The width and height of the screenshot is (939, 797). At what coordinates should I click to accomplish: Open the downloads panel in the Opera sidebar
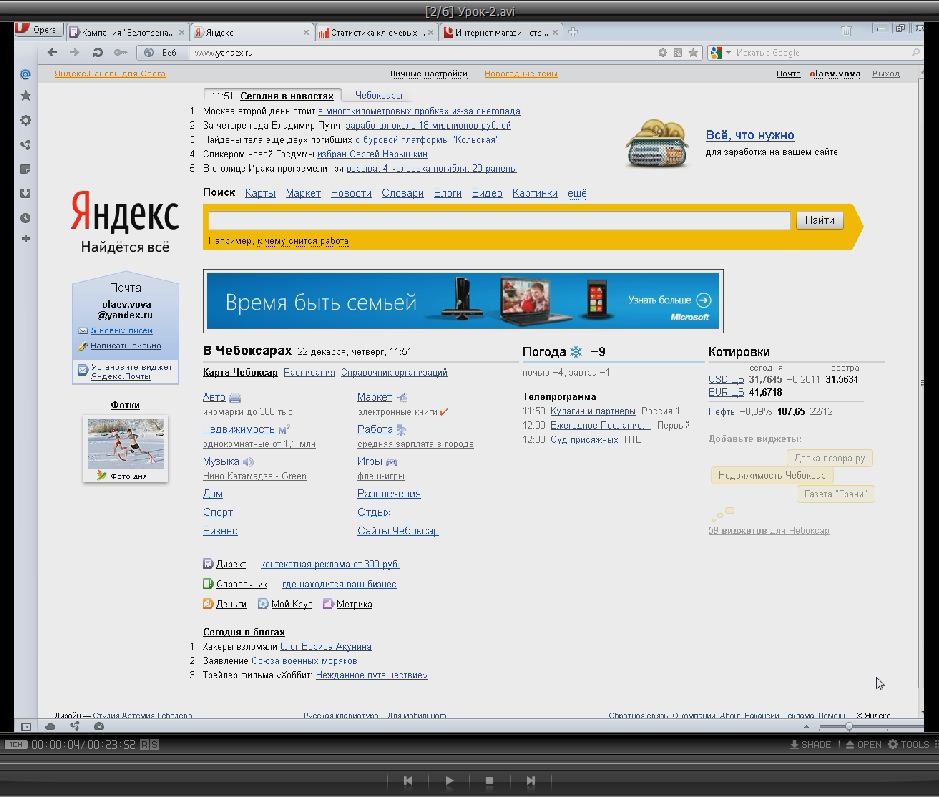coord(25,193)
